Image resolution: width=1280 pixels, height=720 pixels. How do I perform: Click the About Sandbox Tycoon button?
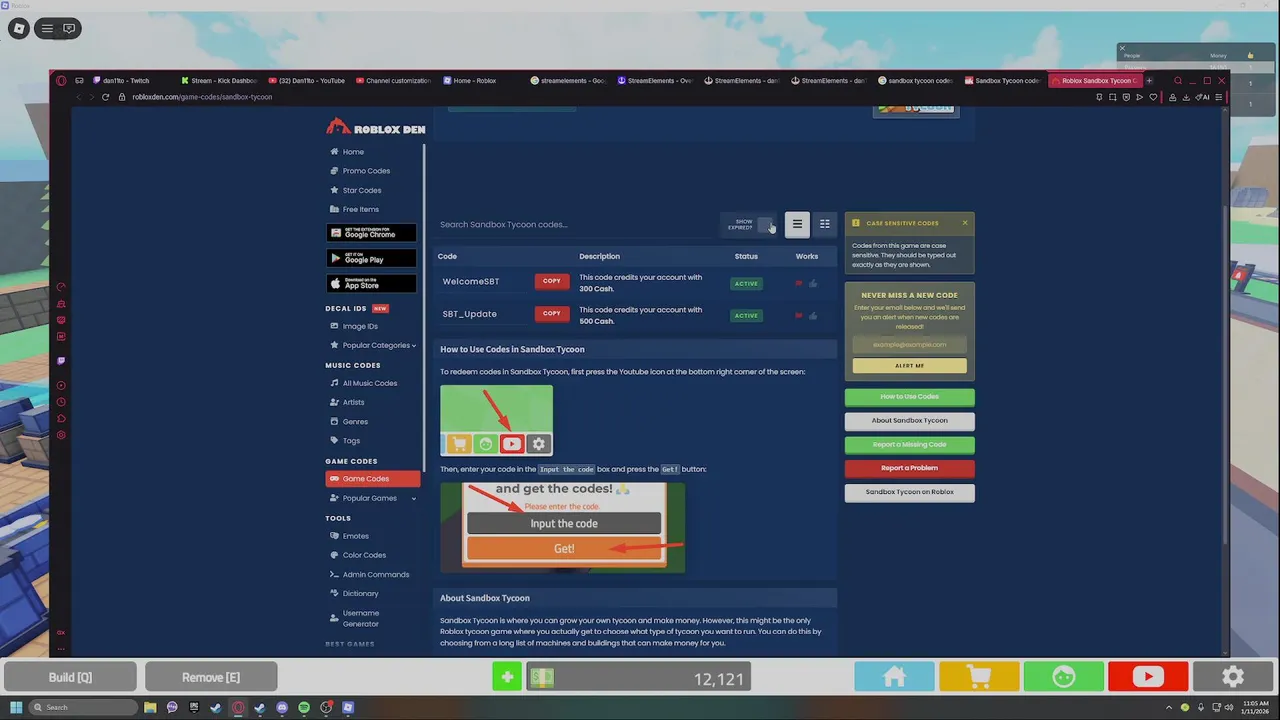pyautogui.click(x=909, y=421)
